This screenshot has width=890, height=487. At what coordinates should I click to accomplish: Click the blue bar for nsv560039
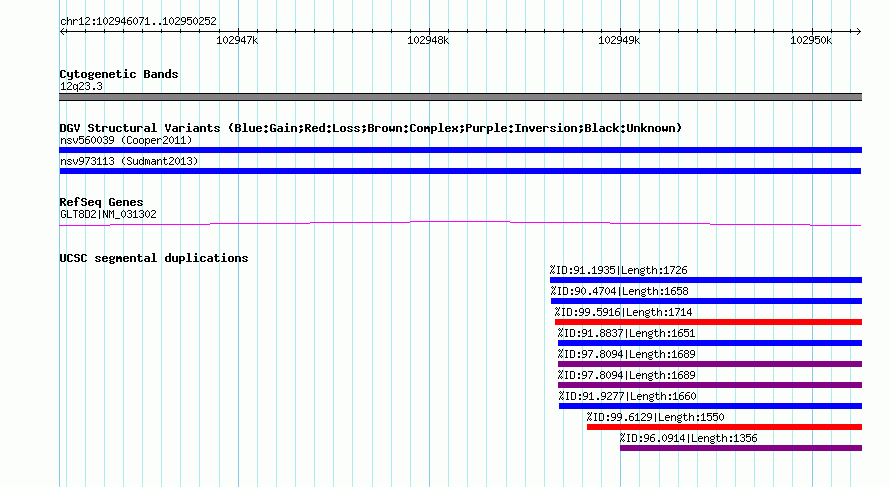click(460, 150)
